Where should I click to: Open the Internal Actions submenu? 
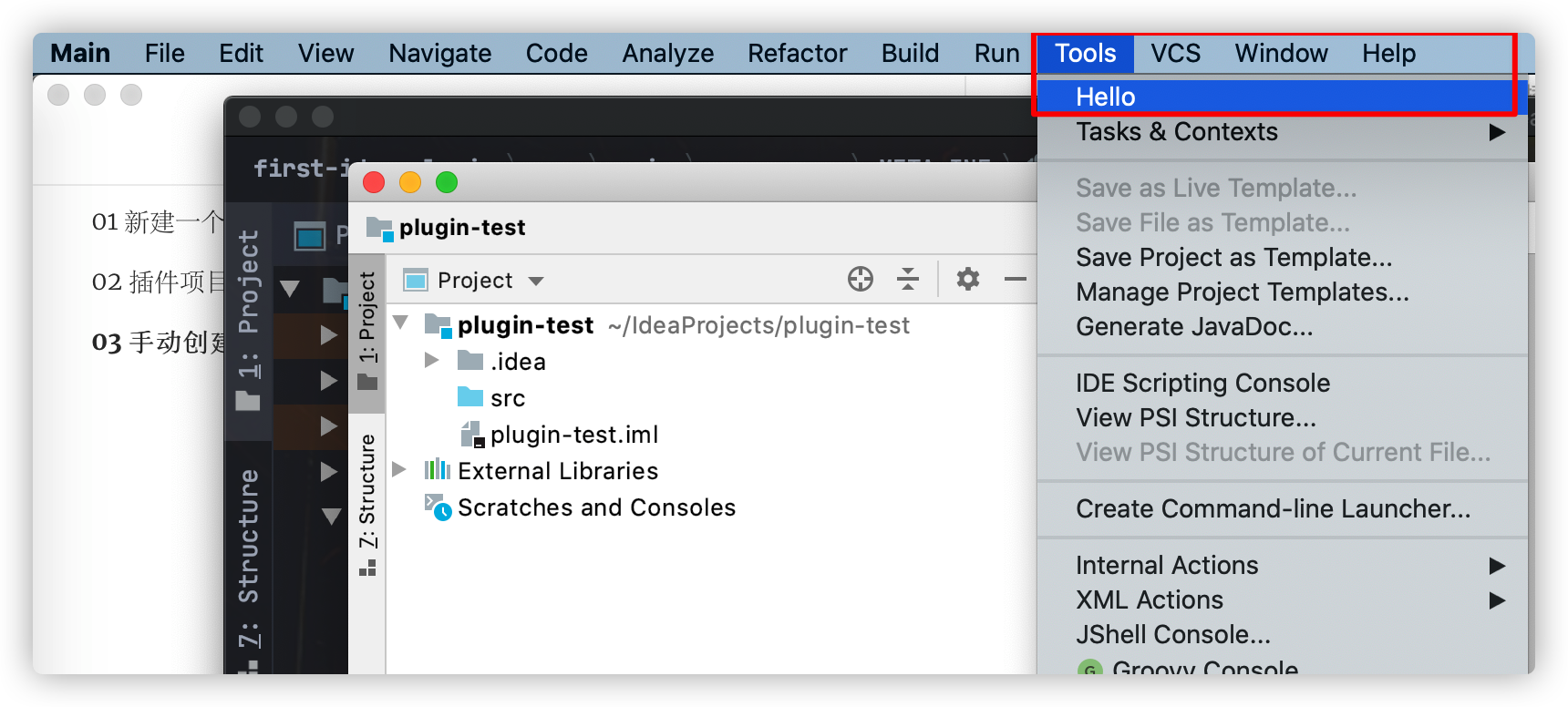coord(1167,565)
